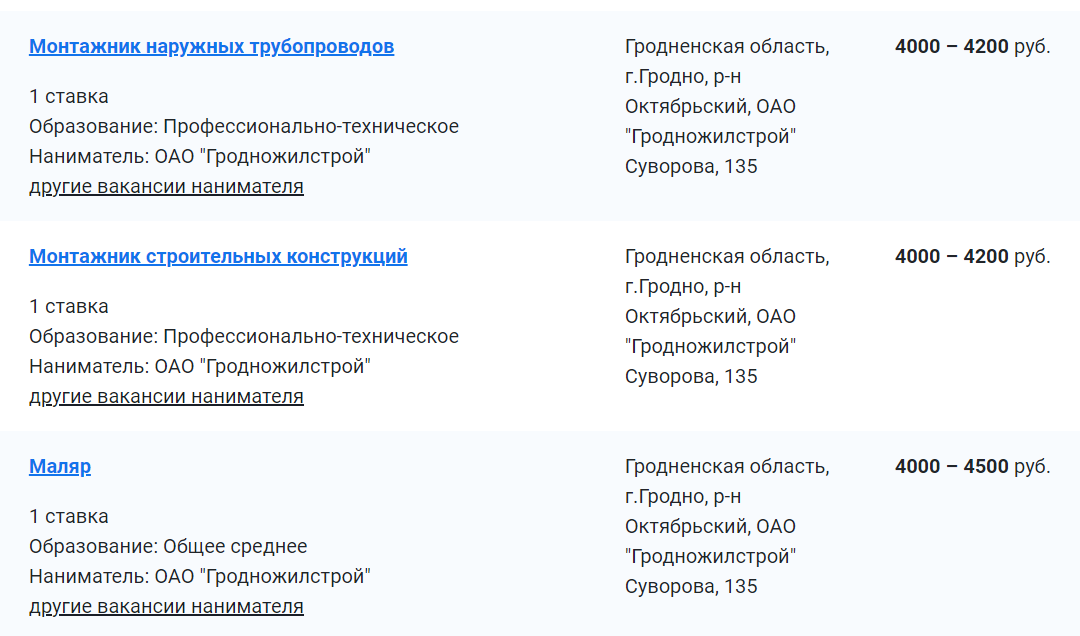
Task: Click the Наниматель line under Маляр
Action: (x=200, y=577)
